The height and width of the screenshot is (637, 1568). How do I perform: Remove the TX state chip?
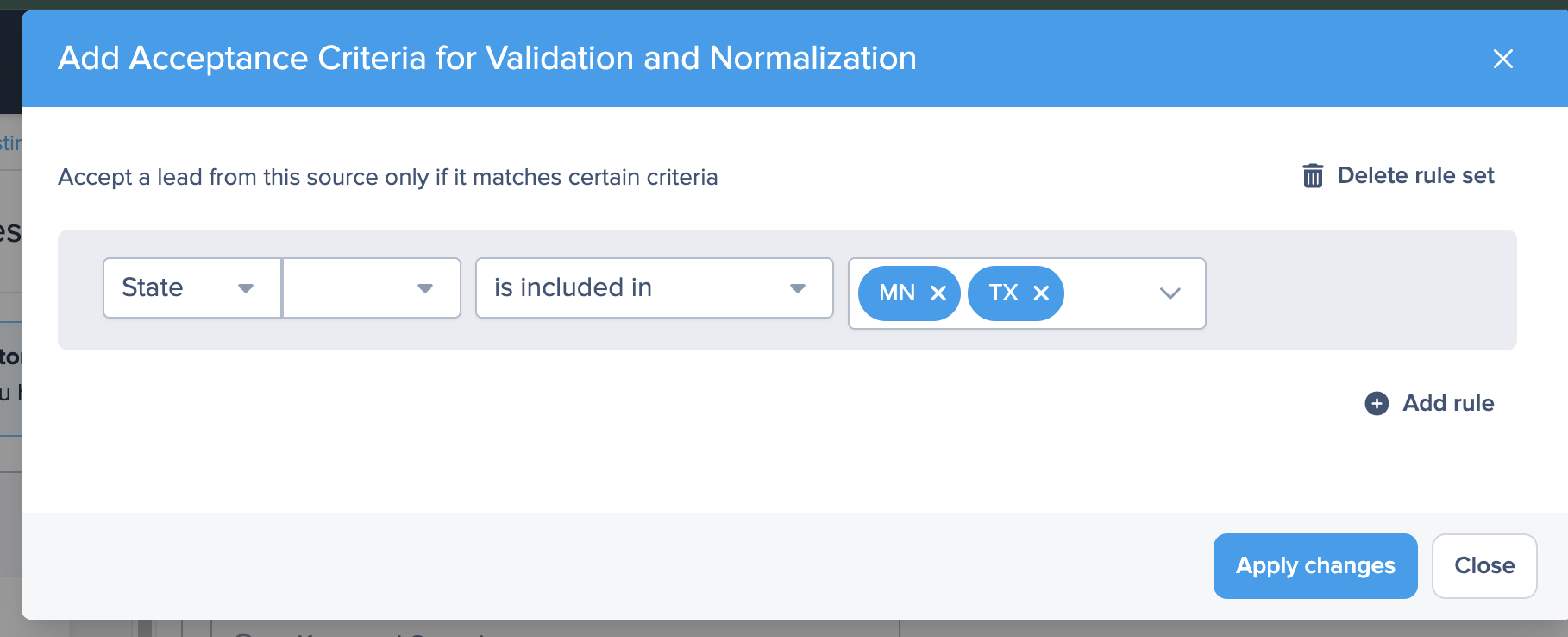point(1041,293)
